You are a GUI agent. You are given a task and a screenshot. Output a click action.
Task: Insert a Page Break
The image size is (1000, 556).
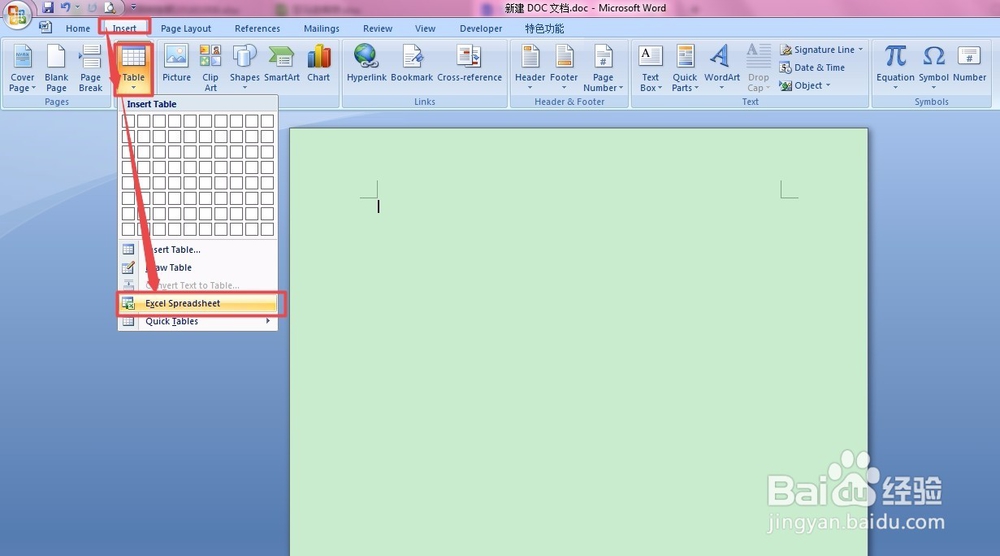point(90,68)
